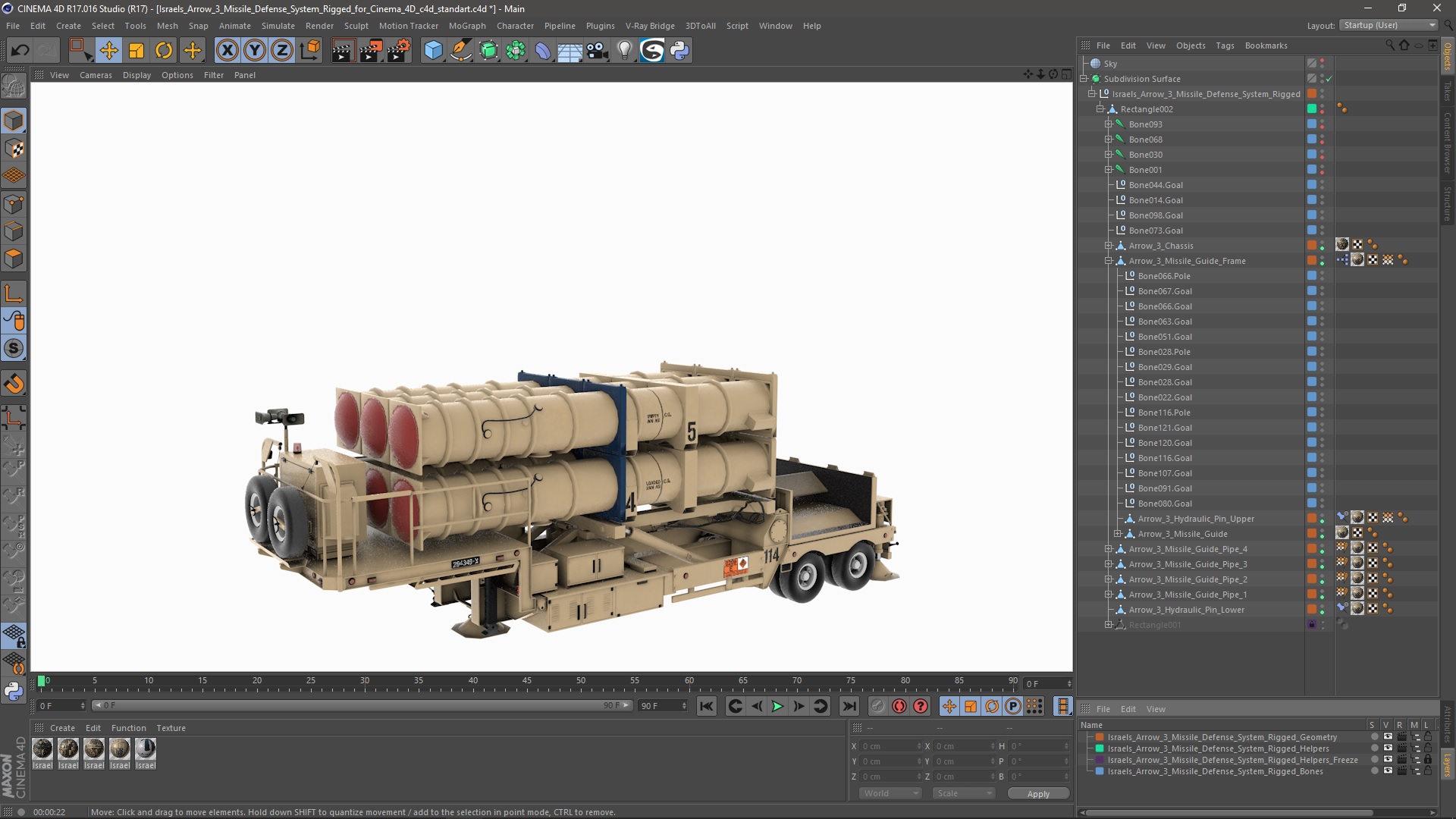The height and width of the screenshot is (819, 1456).
Task: Open the MoGraph menu
Action: pyautogui.click(x=467, y=26)
